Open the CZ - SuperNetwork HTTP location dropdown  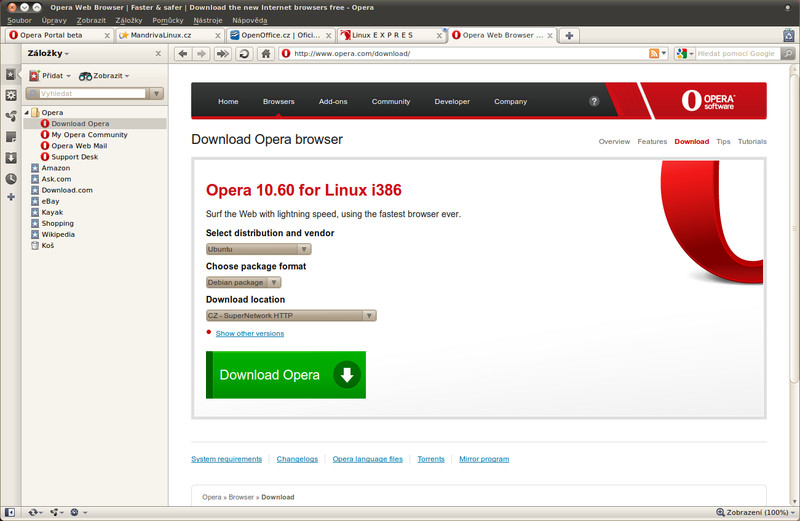coord(291,315)
